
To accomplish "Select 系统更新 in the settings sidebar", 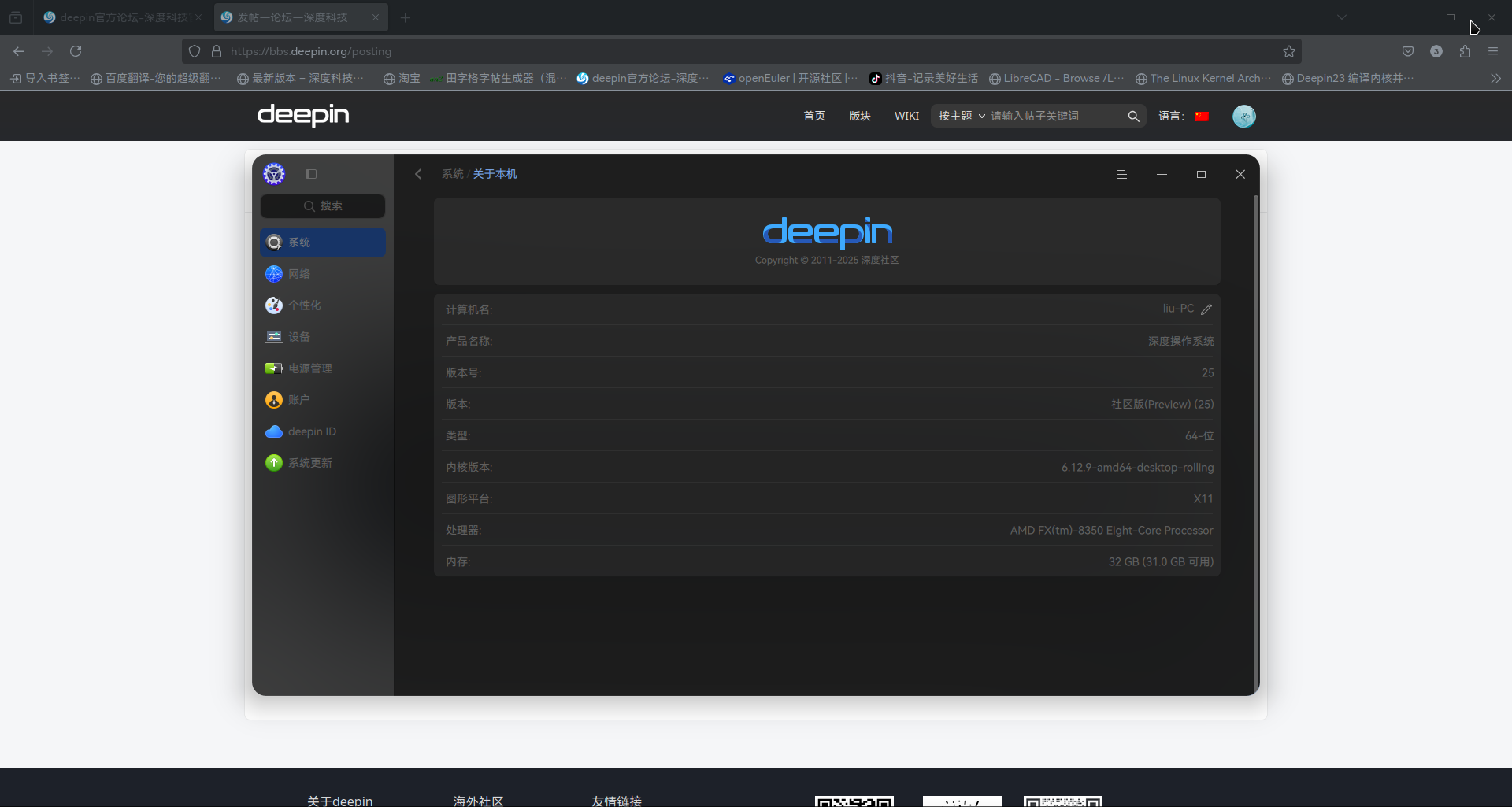I will pos(323,463).
